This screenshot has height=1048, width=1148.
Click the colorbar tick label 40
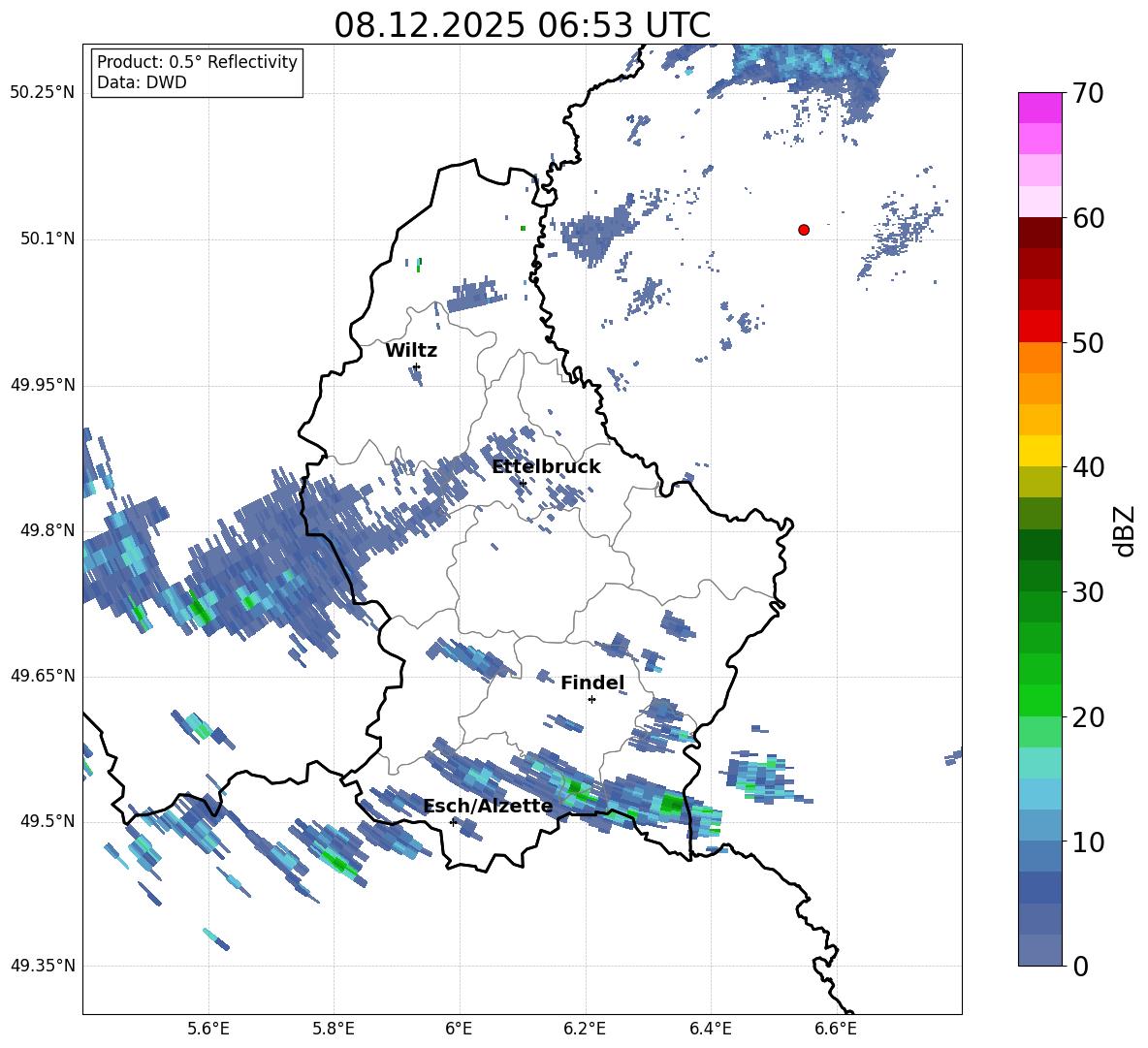1089,467
